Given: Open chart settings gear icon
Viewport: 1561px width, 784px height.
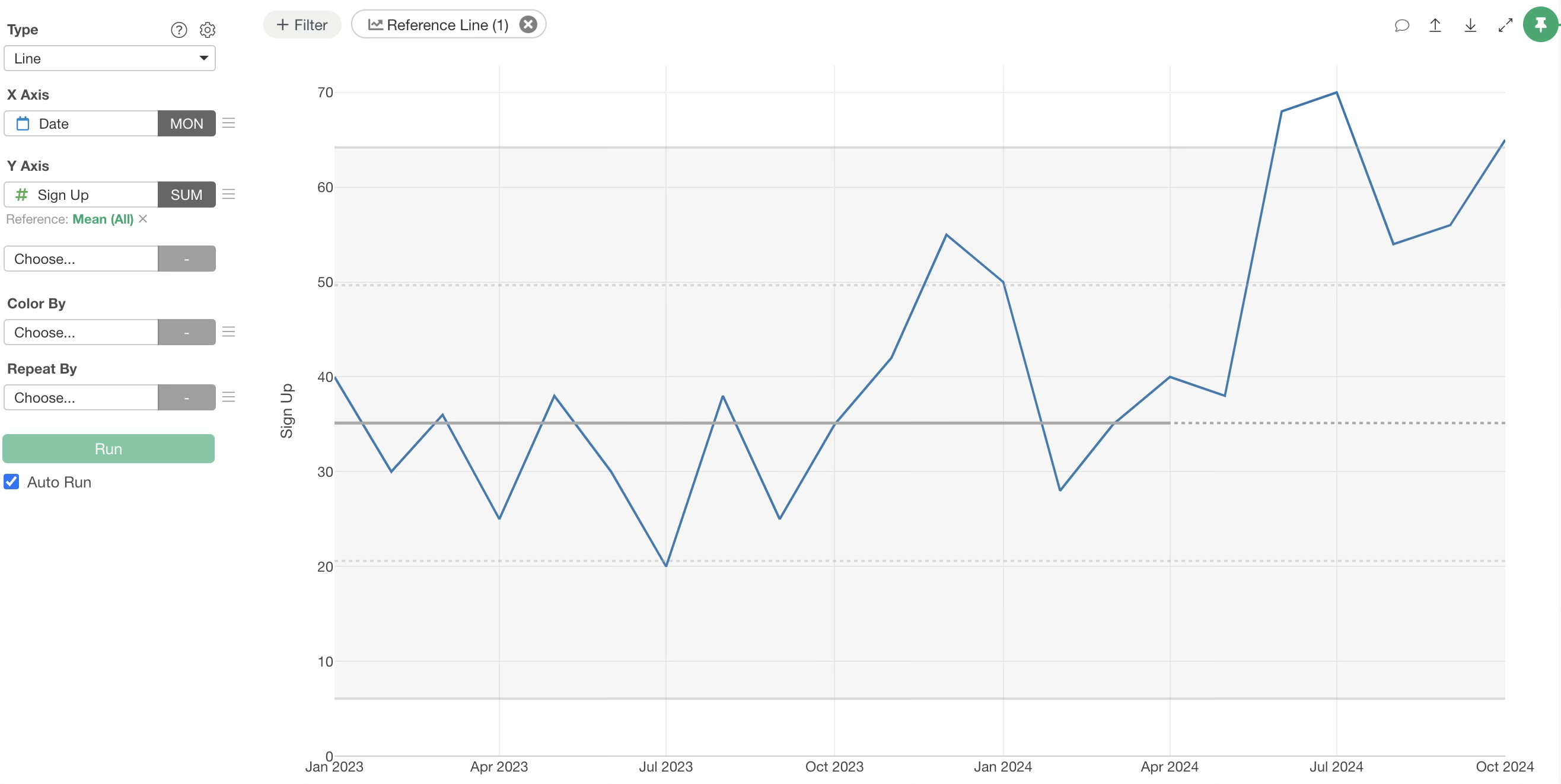Looking at the screenshot, I should coord(207,30).
